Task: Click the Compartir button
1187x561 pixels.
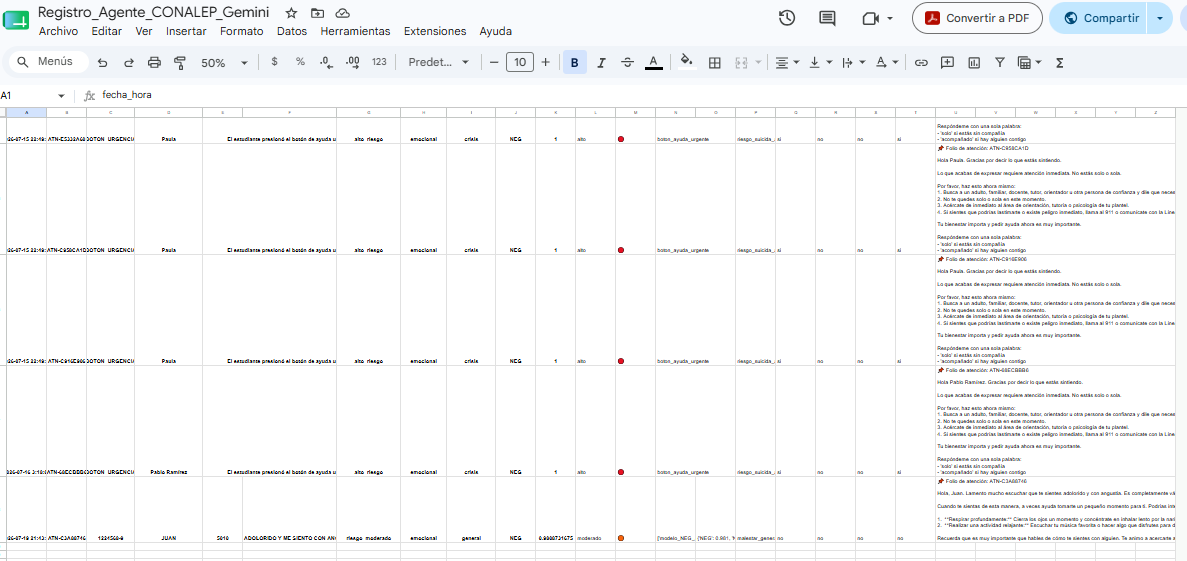Action: pos(1100,18)
